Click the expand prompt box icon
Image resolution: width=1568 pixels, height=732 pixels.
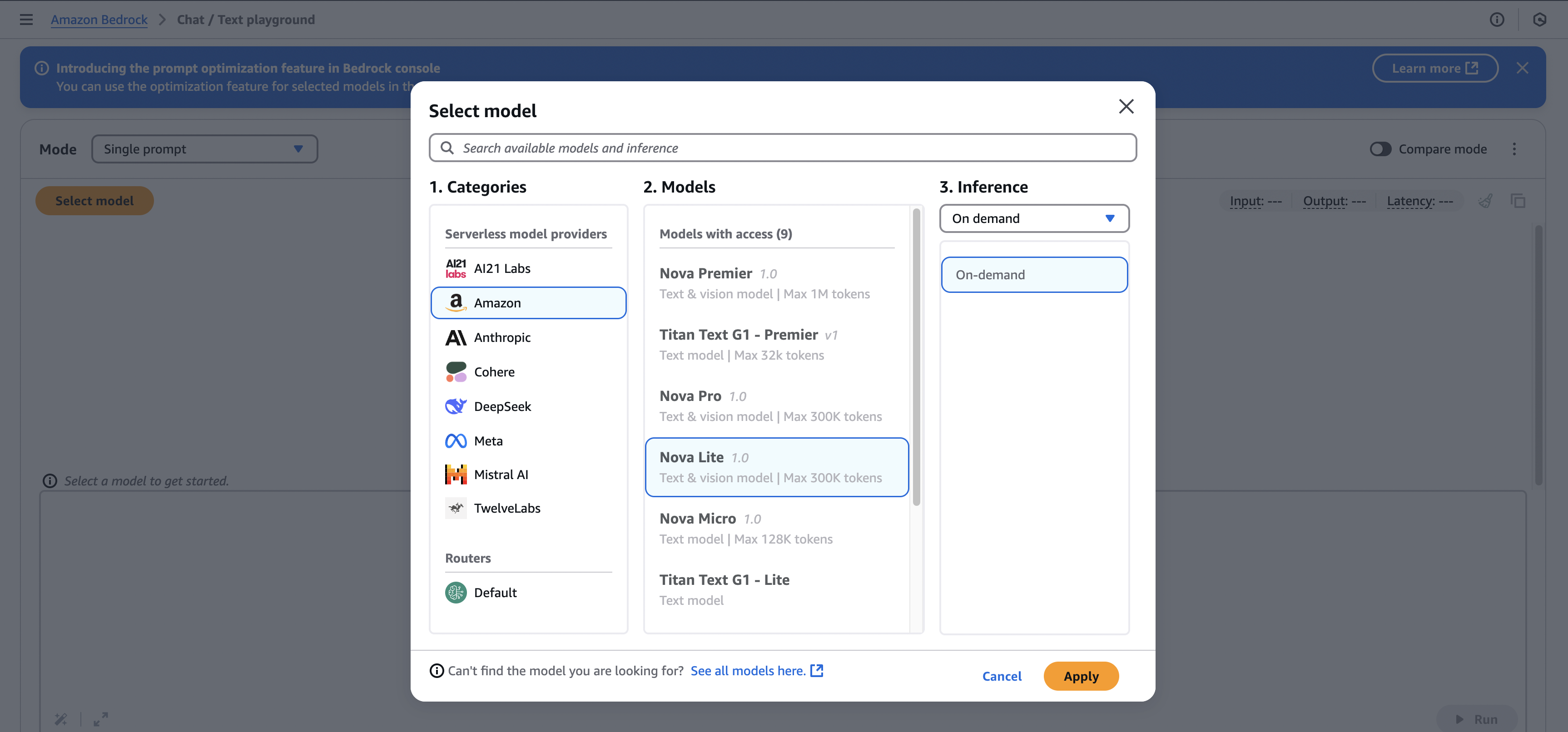click(x=100, y=719)
